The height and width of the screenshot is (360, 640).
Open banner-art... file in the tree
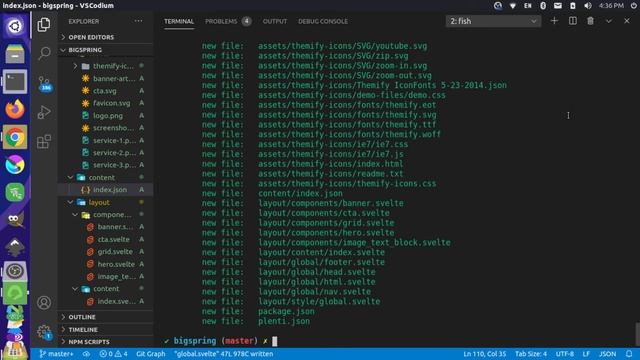coord(106,78)
